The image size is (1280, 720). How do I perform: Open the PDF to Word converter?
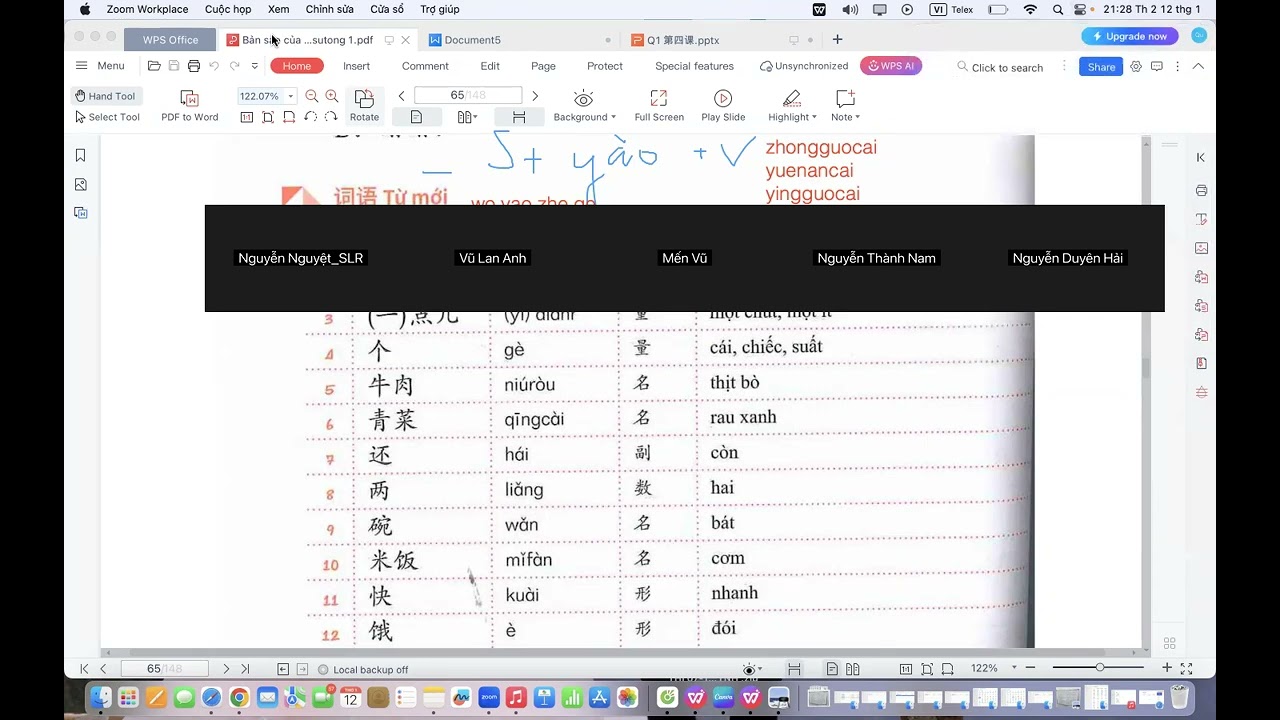point(189,105)
